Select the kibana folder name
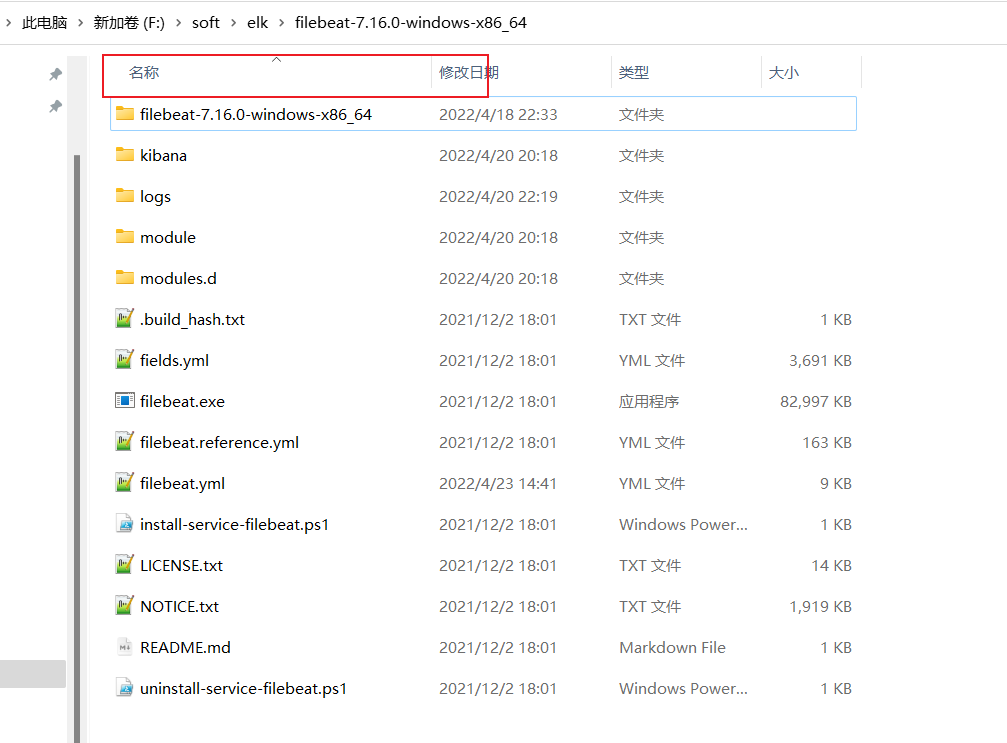The width and height of the screenshot is (1007, 743). click(164, 155)
